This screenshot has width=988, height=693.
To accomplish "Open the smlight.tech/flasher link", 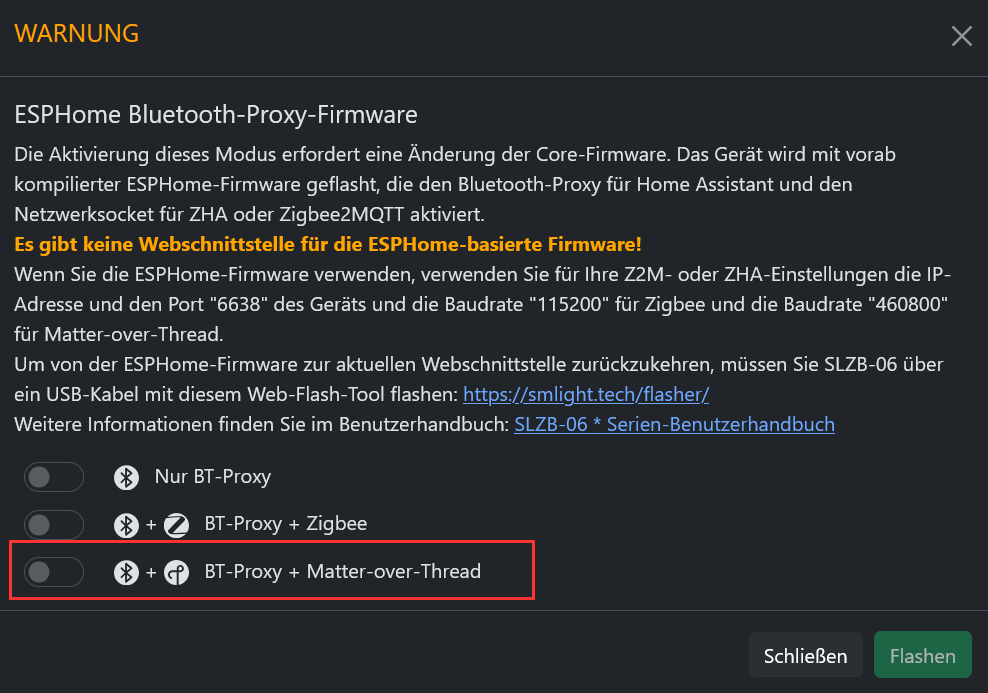I will (586, 394).
